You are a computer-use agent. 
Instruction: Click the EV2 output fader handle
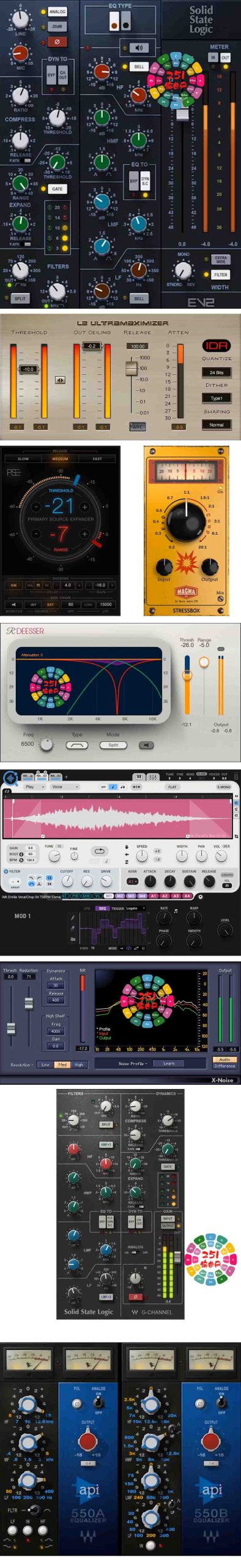pyautogui.click(x=182, y=115)
